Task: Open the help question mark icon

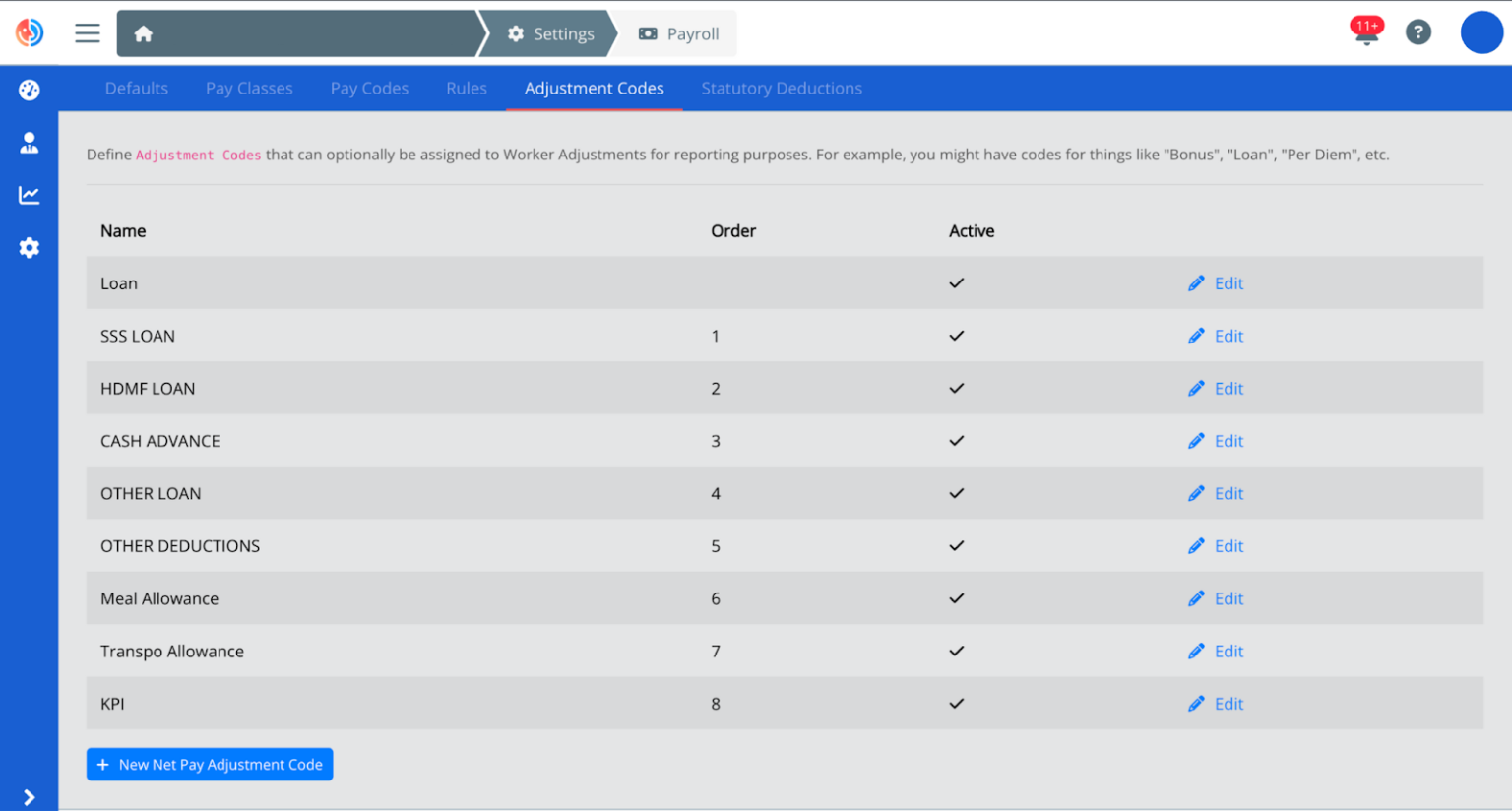Action: tap(1417, 32)
